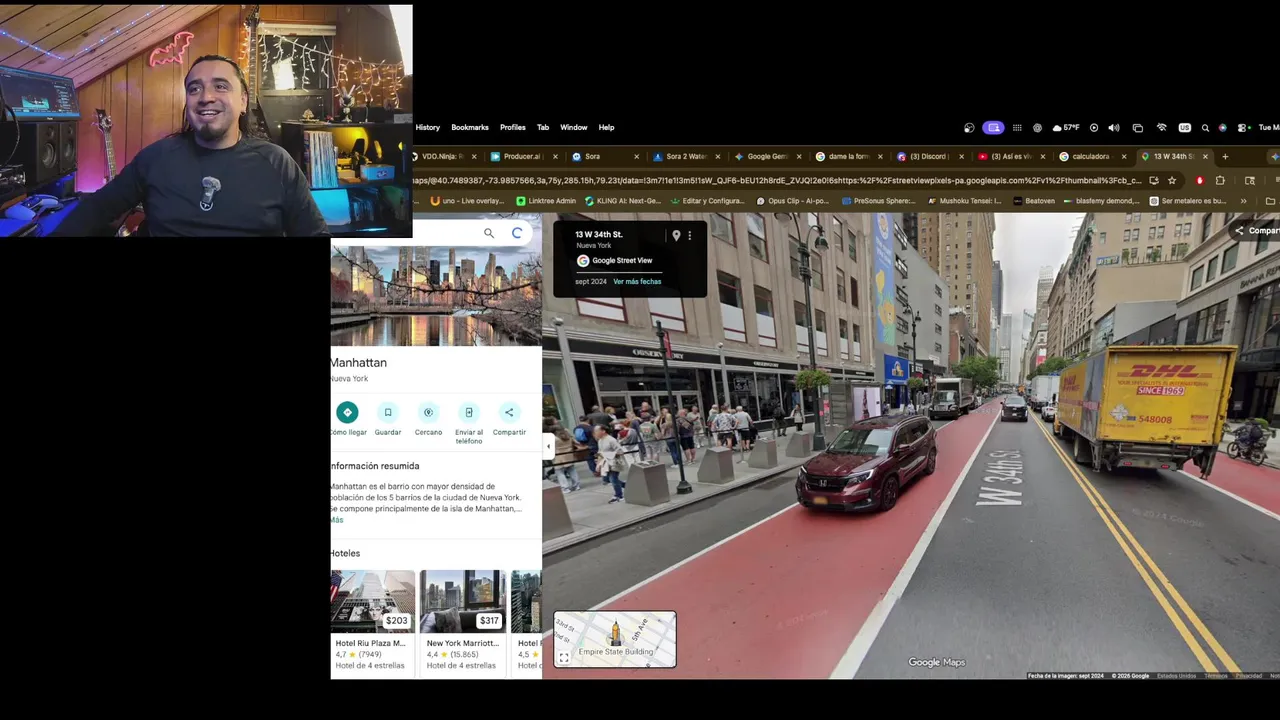Image resolution: width=1280 pixels, height=720 pixels.
Task: Collapse the side panel with the arrow handle
Action: (548, 447)
